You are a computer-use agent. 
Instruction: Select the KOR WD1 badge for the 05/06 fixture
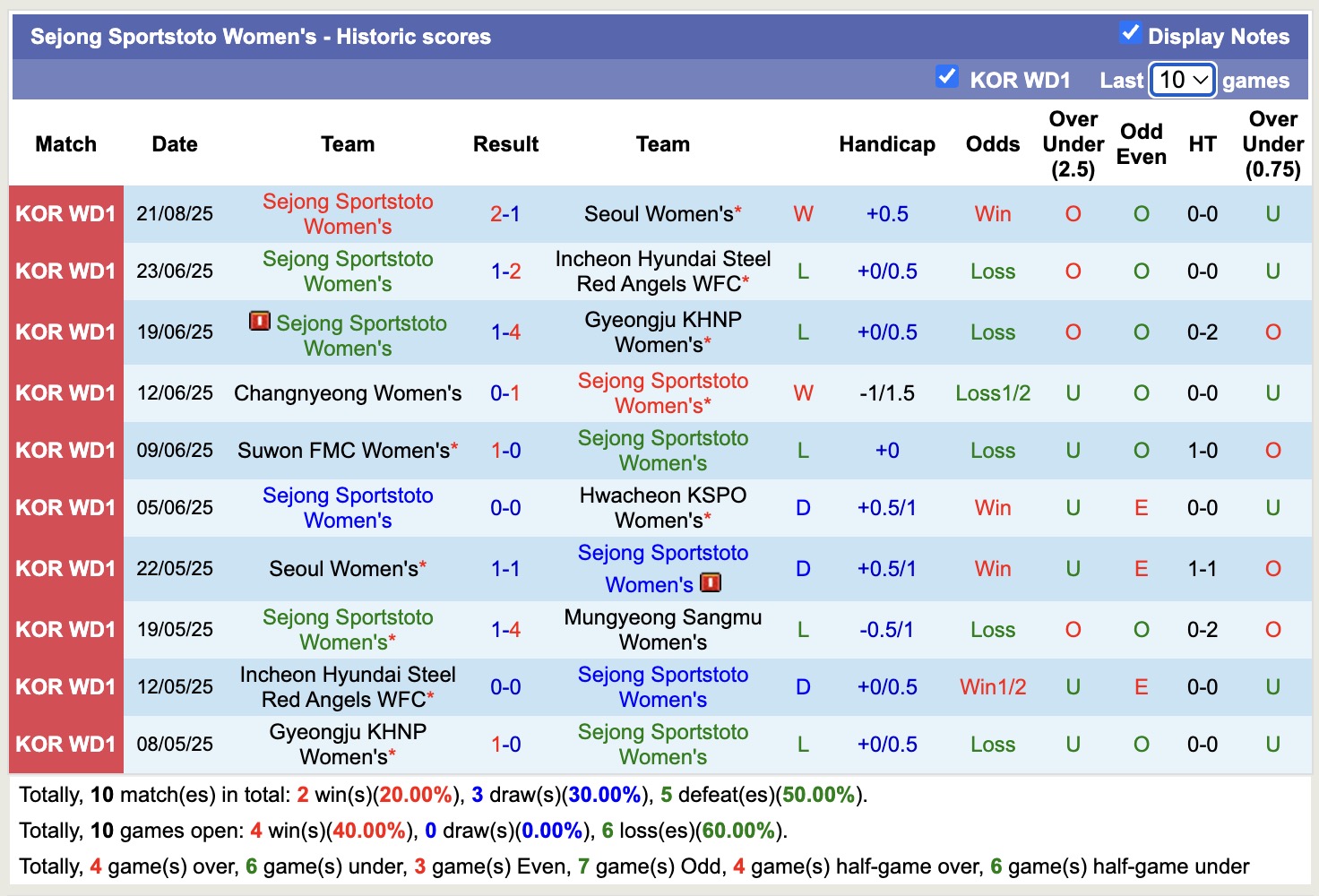click(65, 507)
